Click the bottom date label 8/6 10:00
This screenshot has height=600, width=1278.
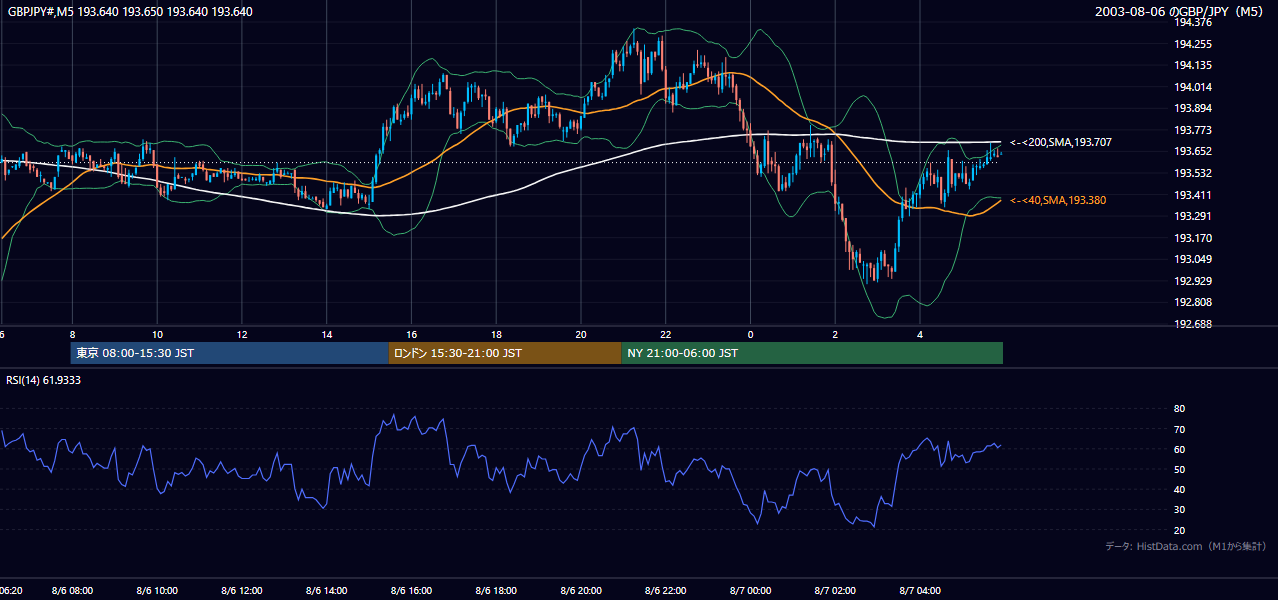click(157, 591)
